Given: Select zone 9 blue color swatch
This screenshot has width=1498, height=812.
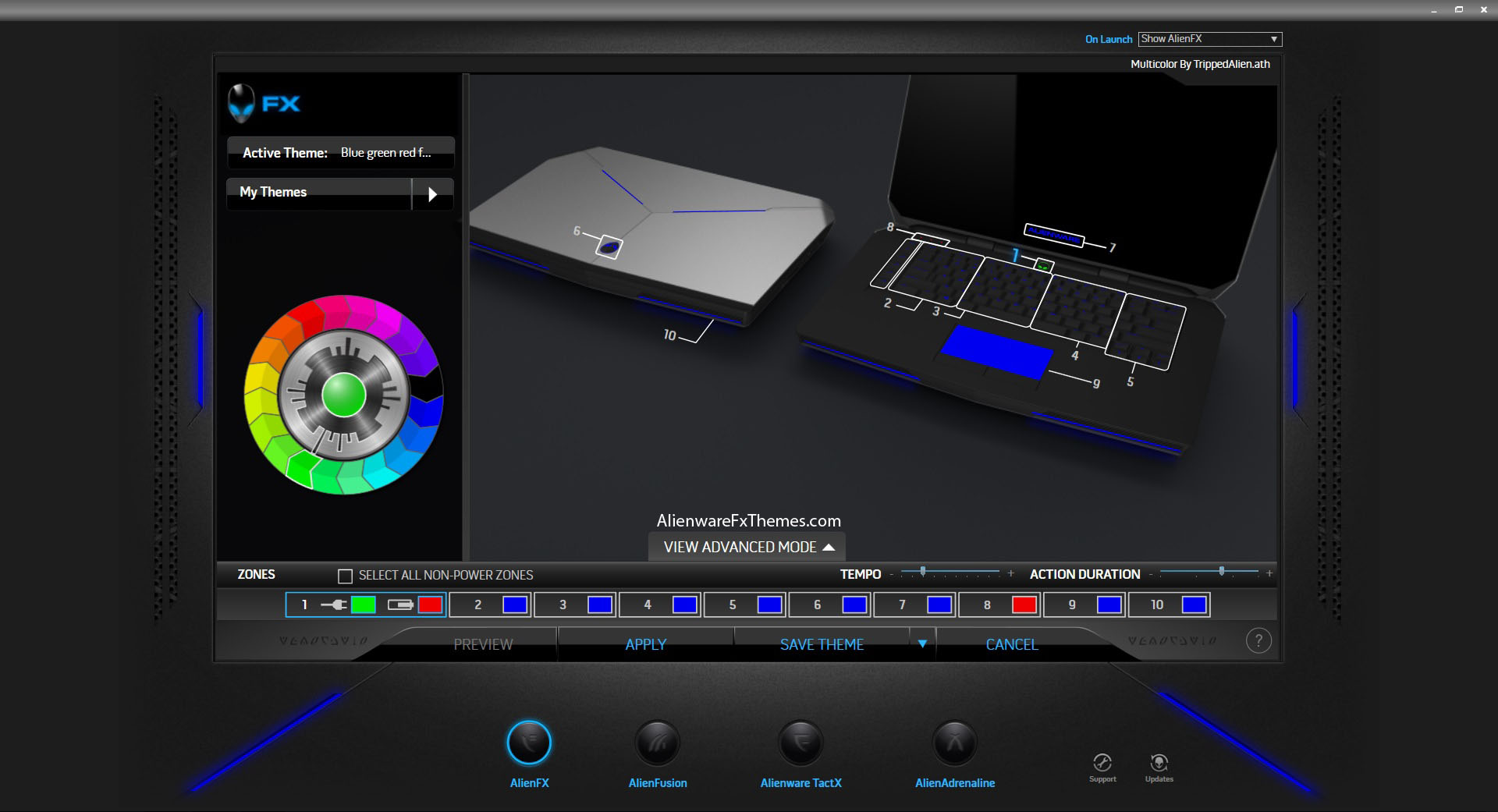Looking at the screenshot, I should pyautogui.click(x=1109, y=605).
